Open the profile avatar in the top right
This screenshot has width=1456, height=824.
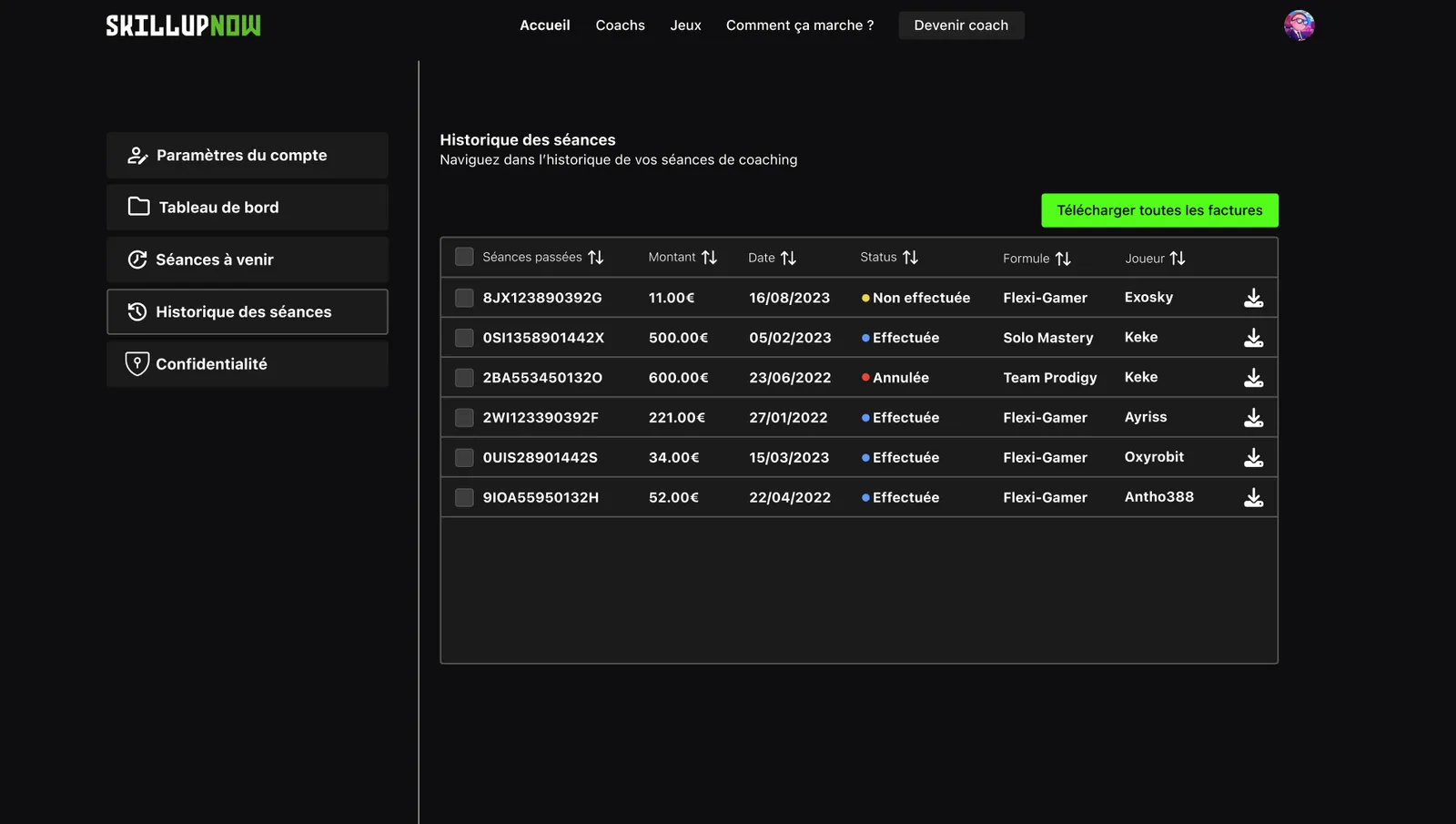(x=1299, y=25)
